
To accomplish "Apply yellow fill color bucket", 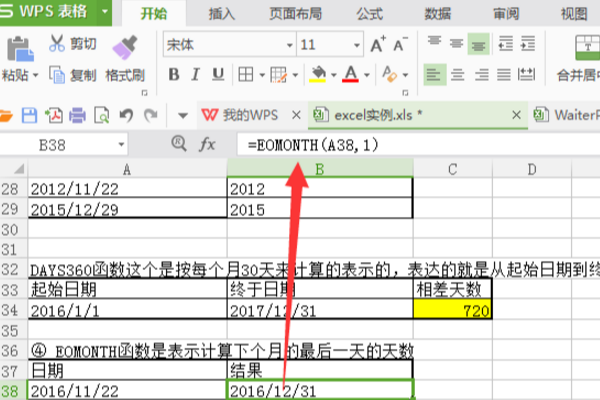I will [318, 74].
